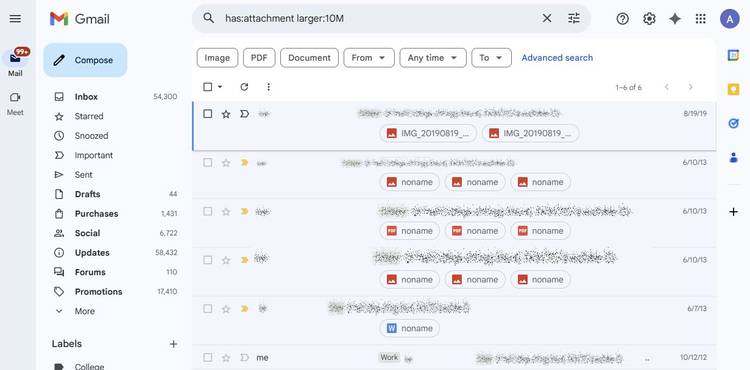The width and height of the screenshot is (750, 370).
Task: Open the To filter dropdown
Action: click(x=491, y=58)
